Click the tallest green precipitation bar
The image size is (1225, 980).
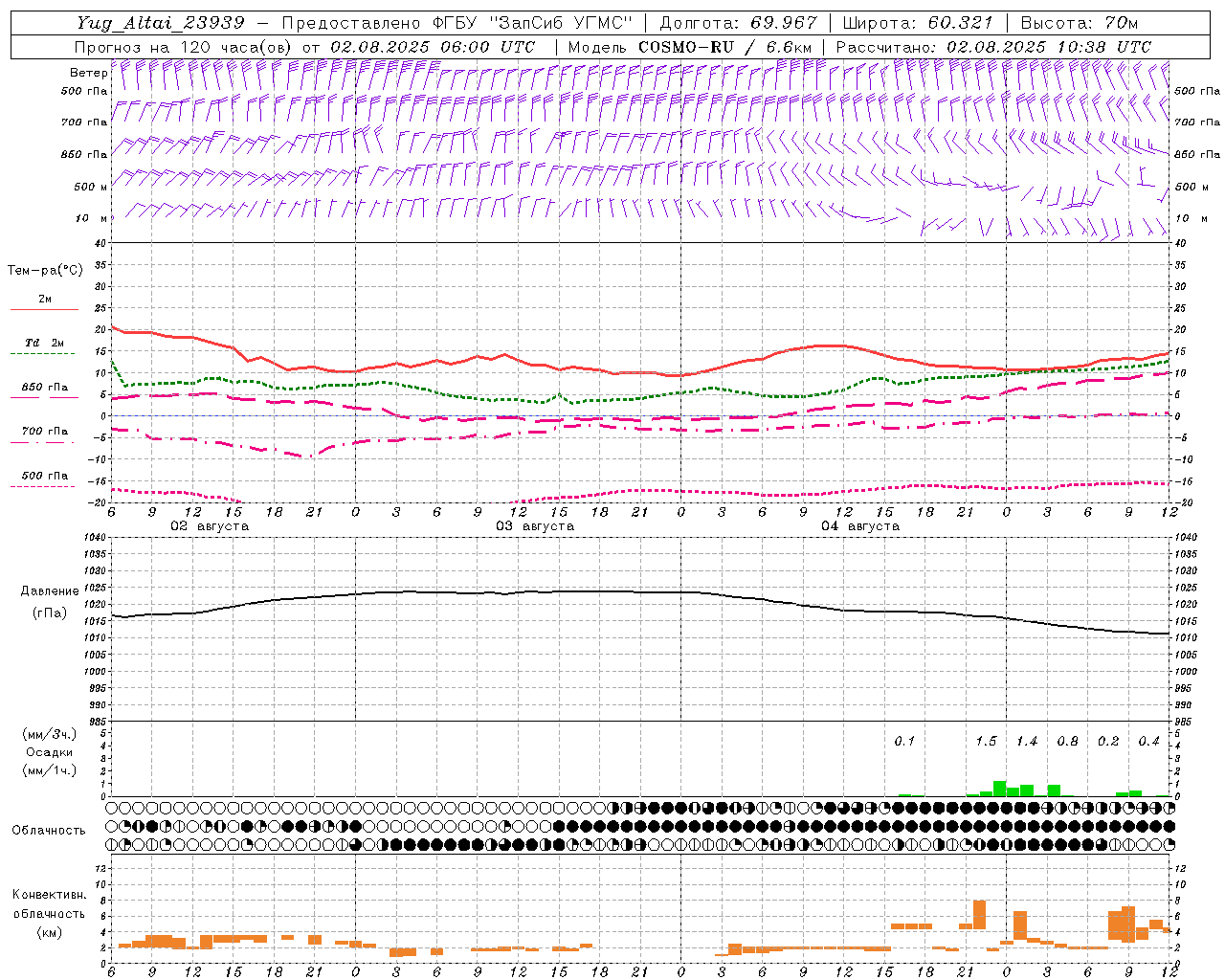tap(999, 789)
